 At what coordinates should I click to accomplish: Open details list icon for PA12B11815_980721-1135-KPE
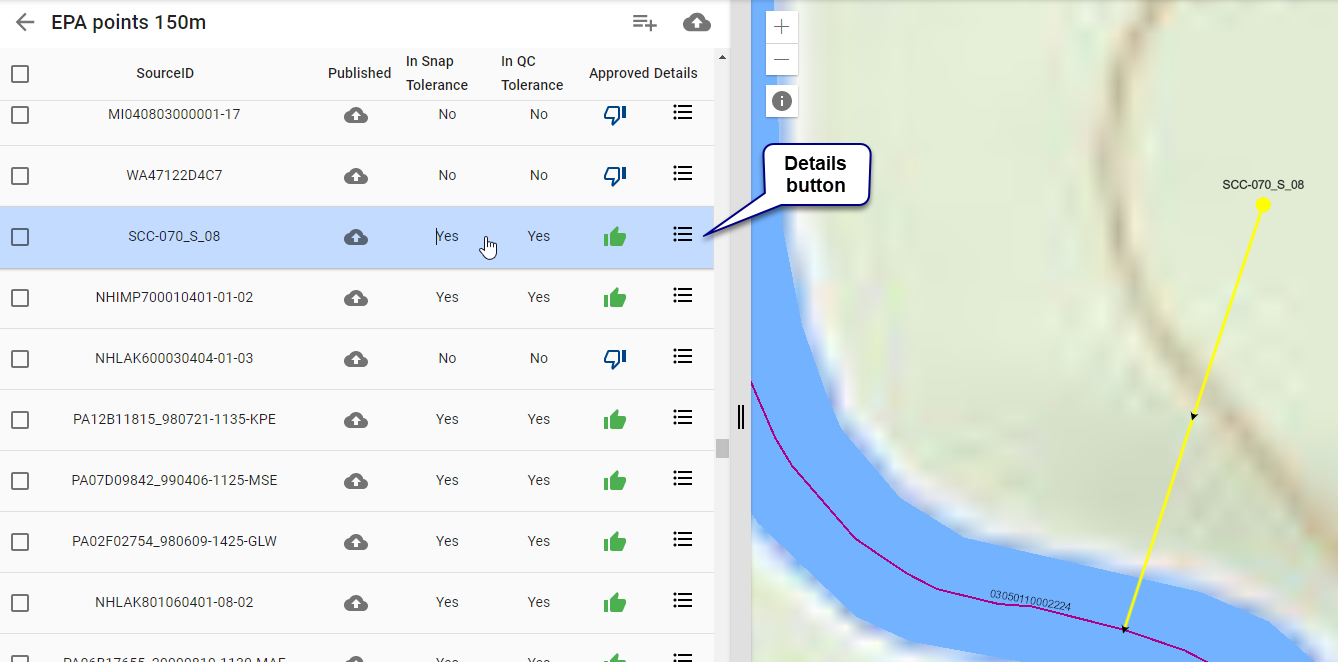pyautogui.click(x=683, y=417)
